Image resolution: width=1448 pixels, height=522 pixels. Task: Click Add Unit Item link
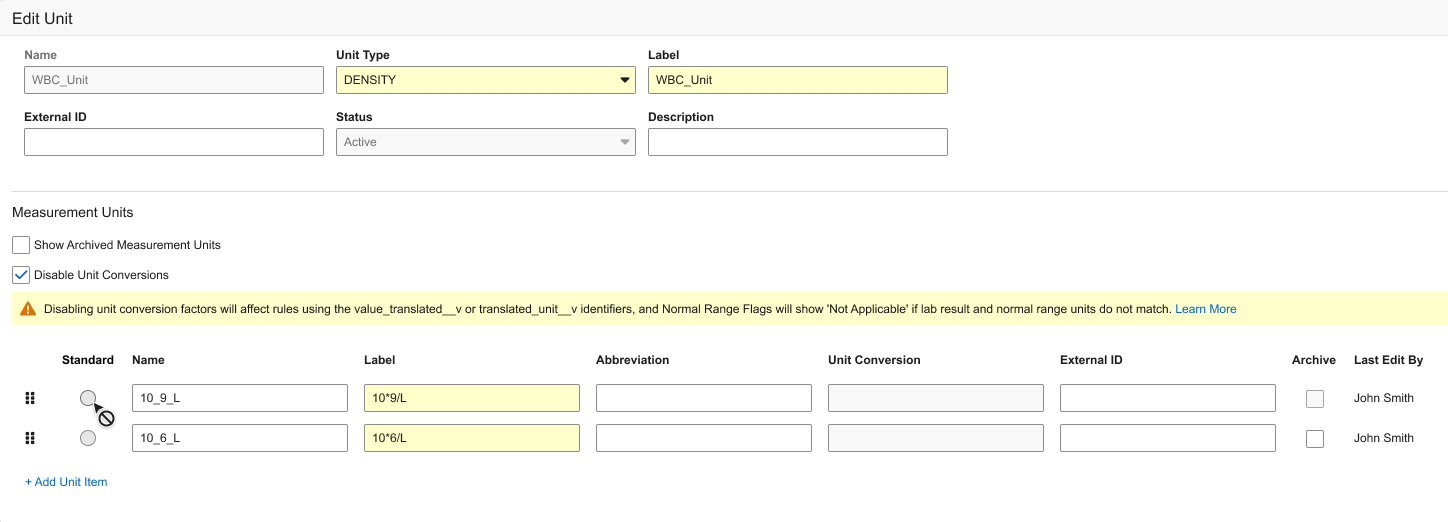pyautogui.click(x=66, y=482)
